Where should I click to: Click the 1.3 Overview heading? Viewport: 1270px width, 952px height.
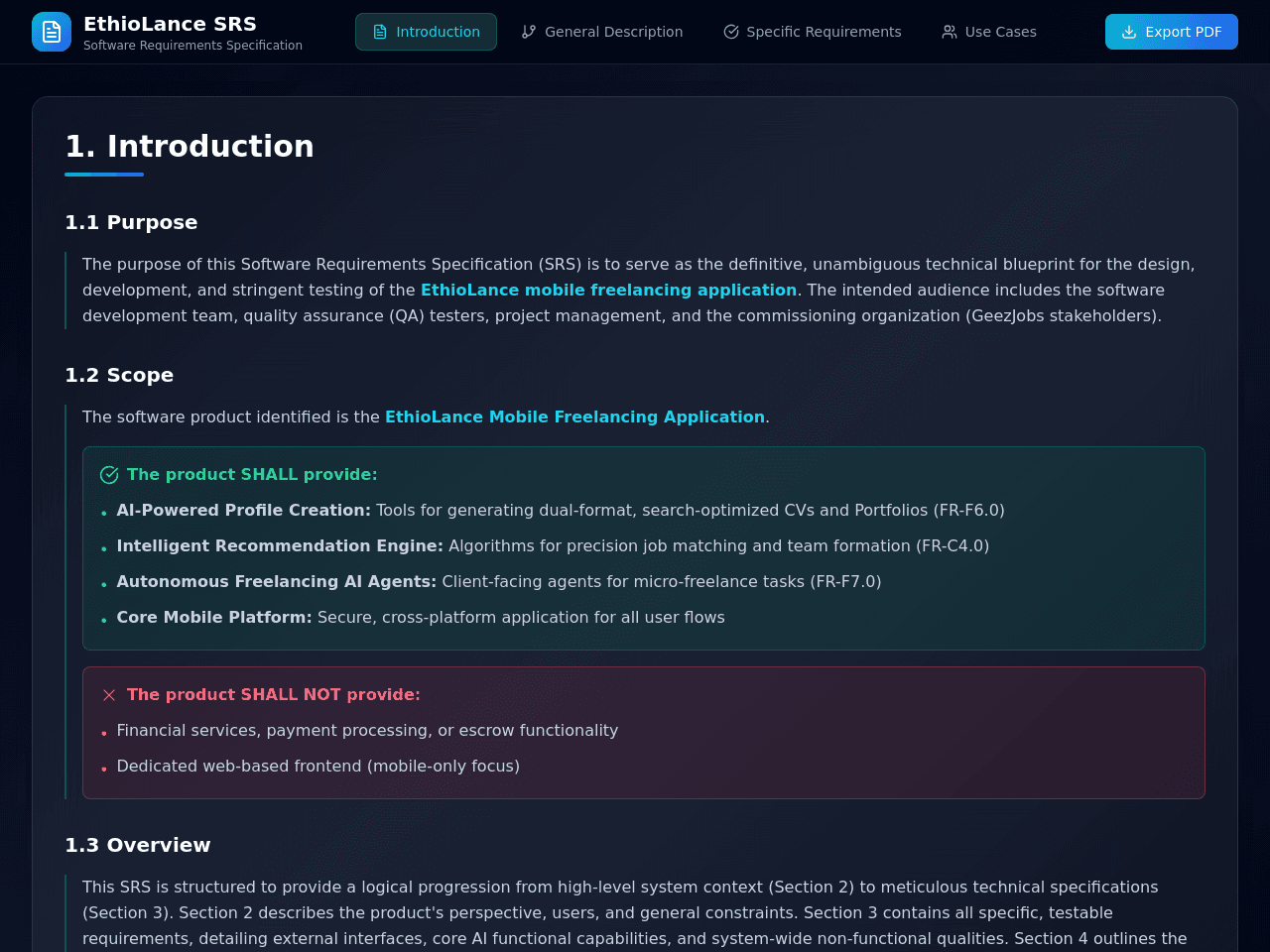tap(138, 845)
